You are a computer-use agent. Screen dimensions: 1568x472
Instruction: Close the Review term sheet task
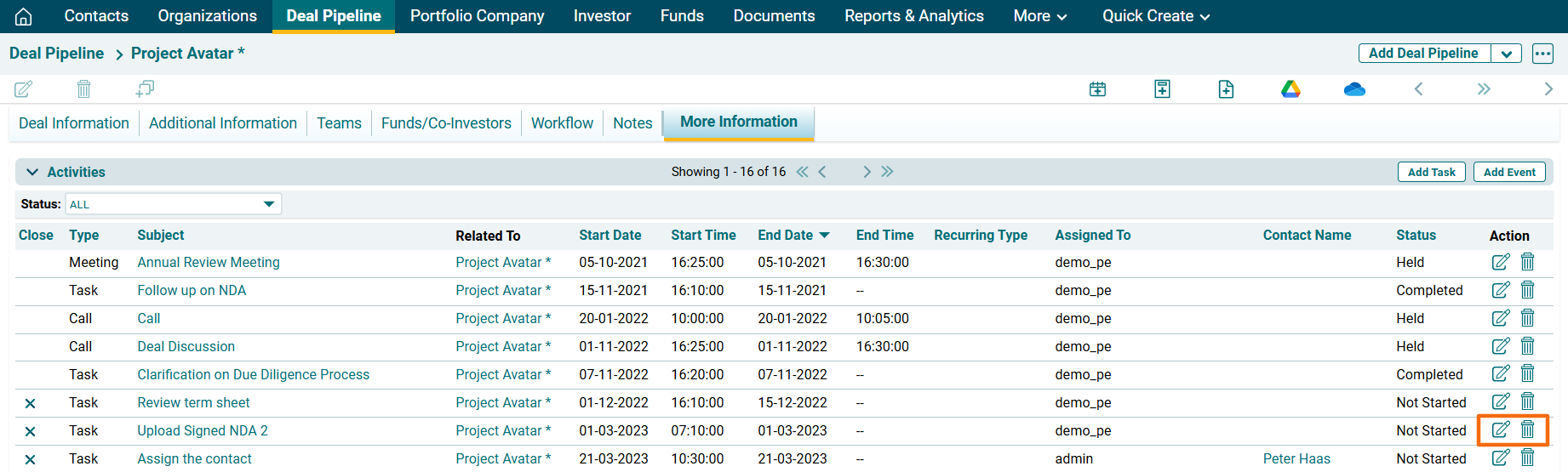[30, 403]
